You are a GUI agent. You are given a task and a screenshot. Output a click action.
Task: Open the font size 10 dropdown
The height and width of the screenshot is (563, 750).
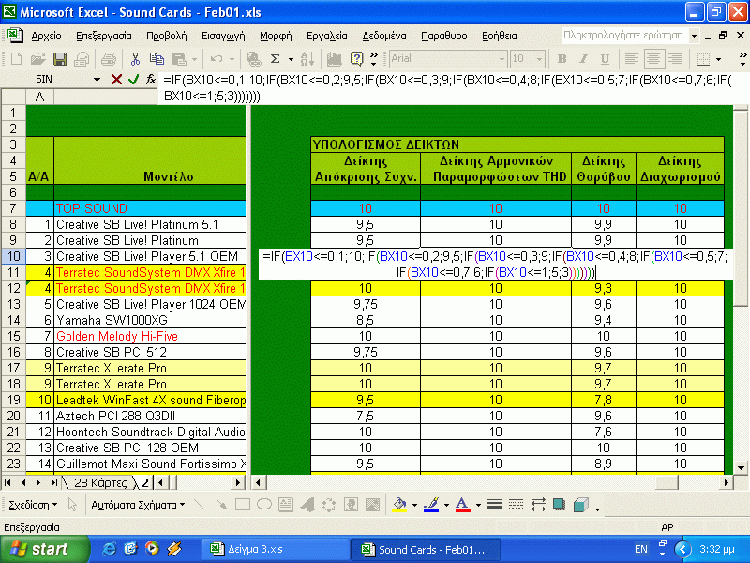(x=540, y=59)
